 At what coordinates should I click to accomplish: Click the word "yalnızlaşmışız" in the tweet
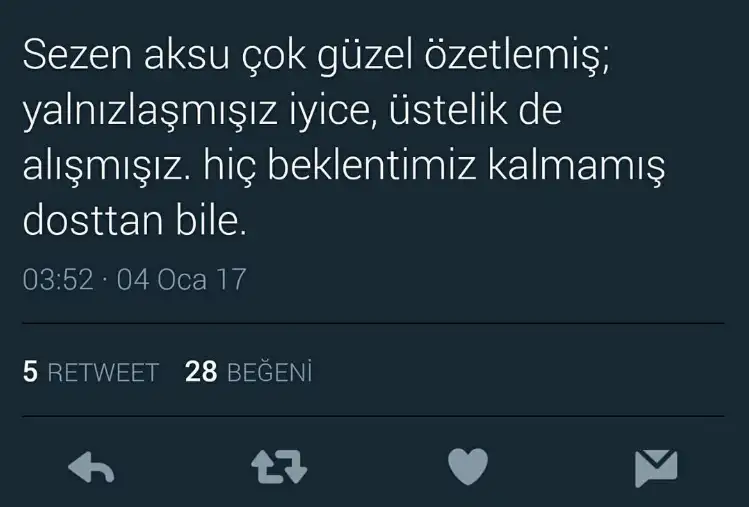point(150,112)
